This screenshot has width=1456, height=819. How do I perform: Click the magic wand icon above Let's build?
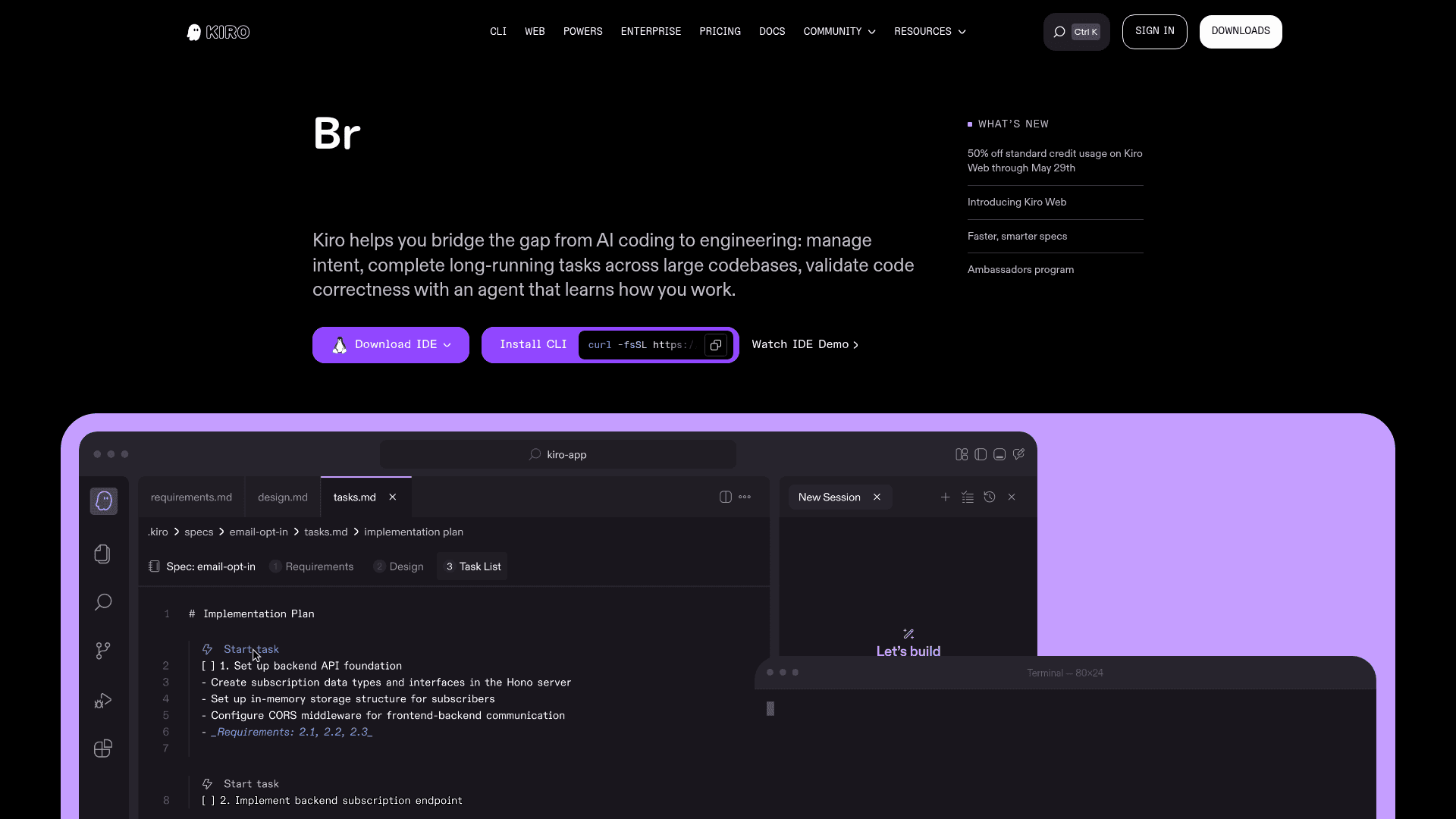[x=908, y=634]
